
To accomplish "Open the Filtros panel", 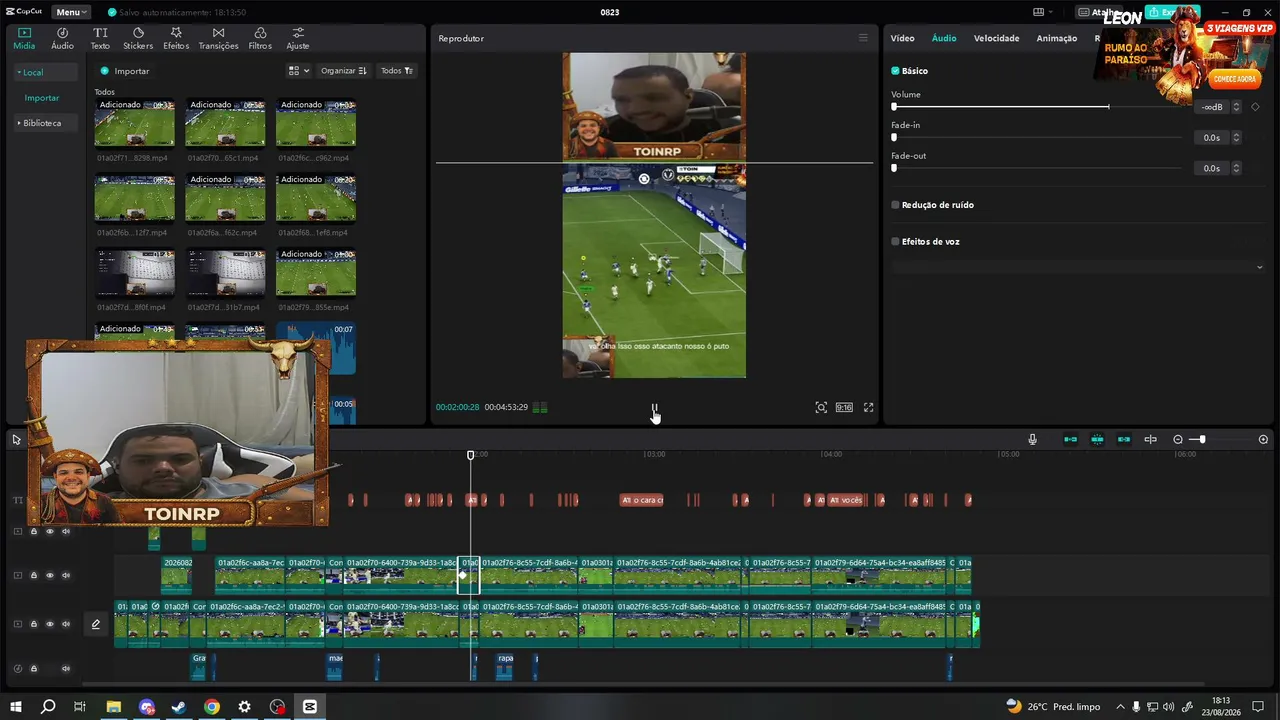I will point(260,38).
